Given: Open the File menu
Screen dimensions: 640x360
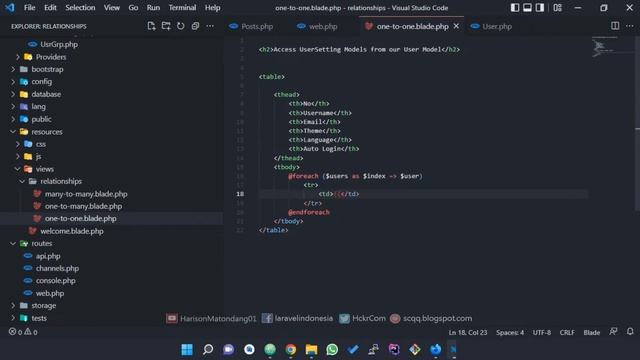Looking at the screenshot, I should coord(29,8).
